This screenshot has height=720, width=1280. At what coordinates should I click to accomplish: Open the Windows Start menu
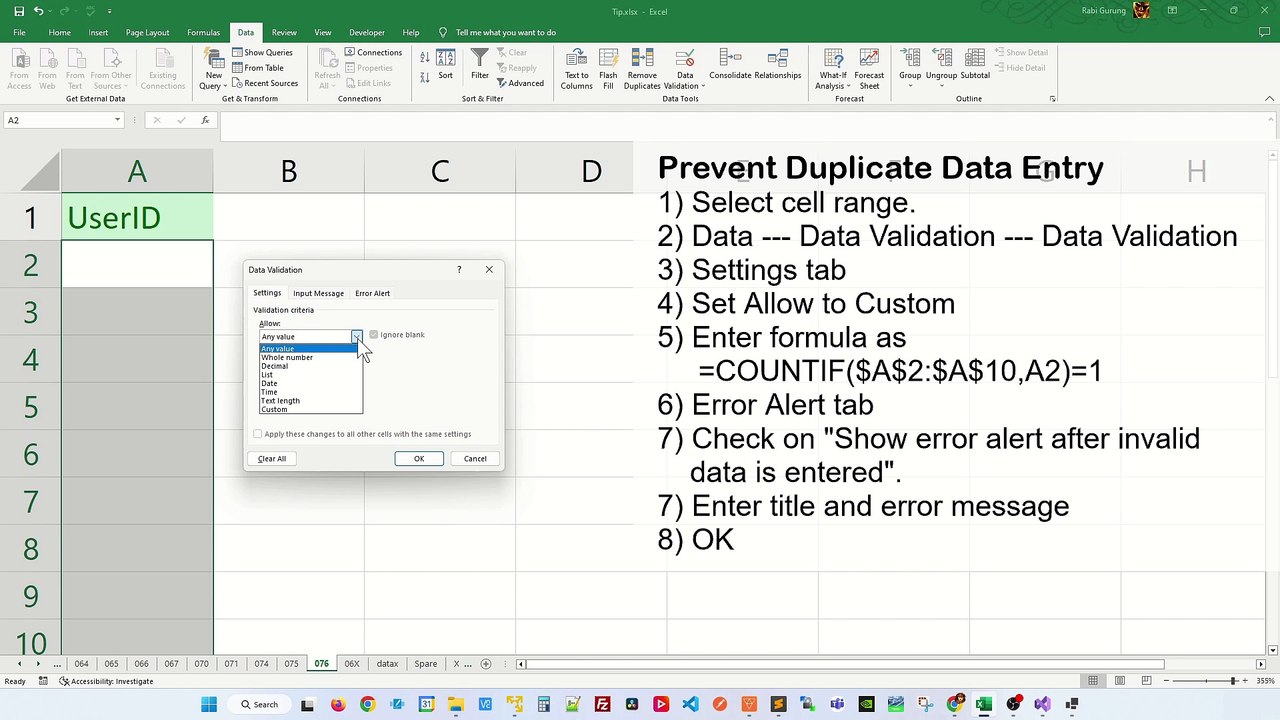[209, 704]
